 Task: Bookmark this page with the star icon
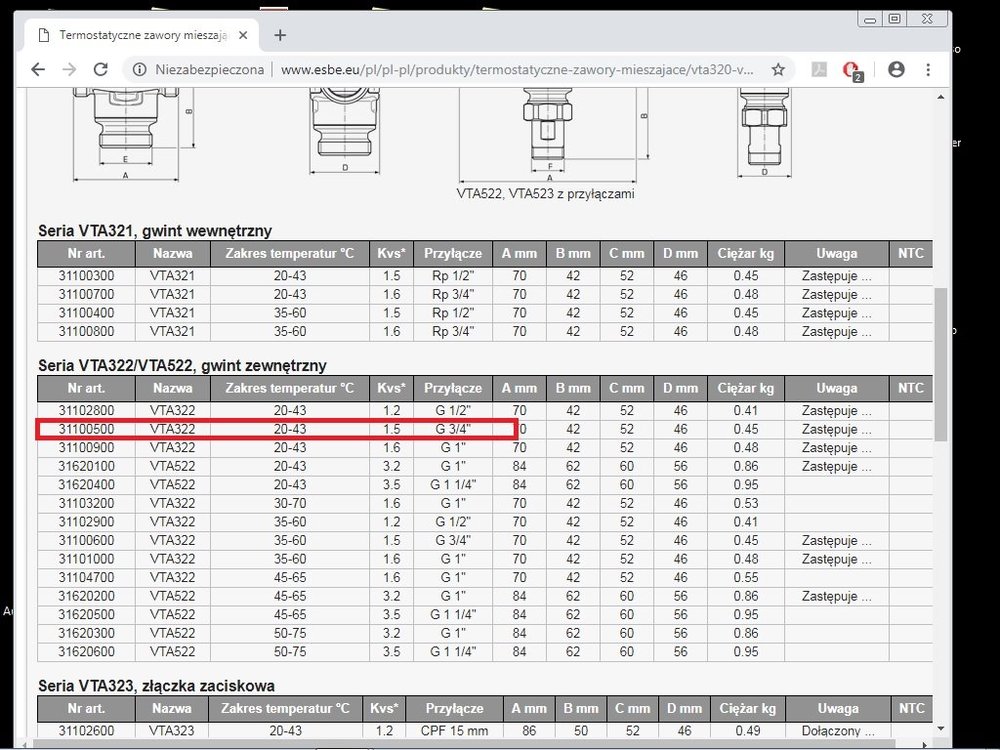pos(778,69)
